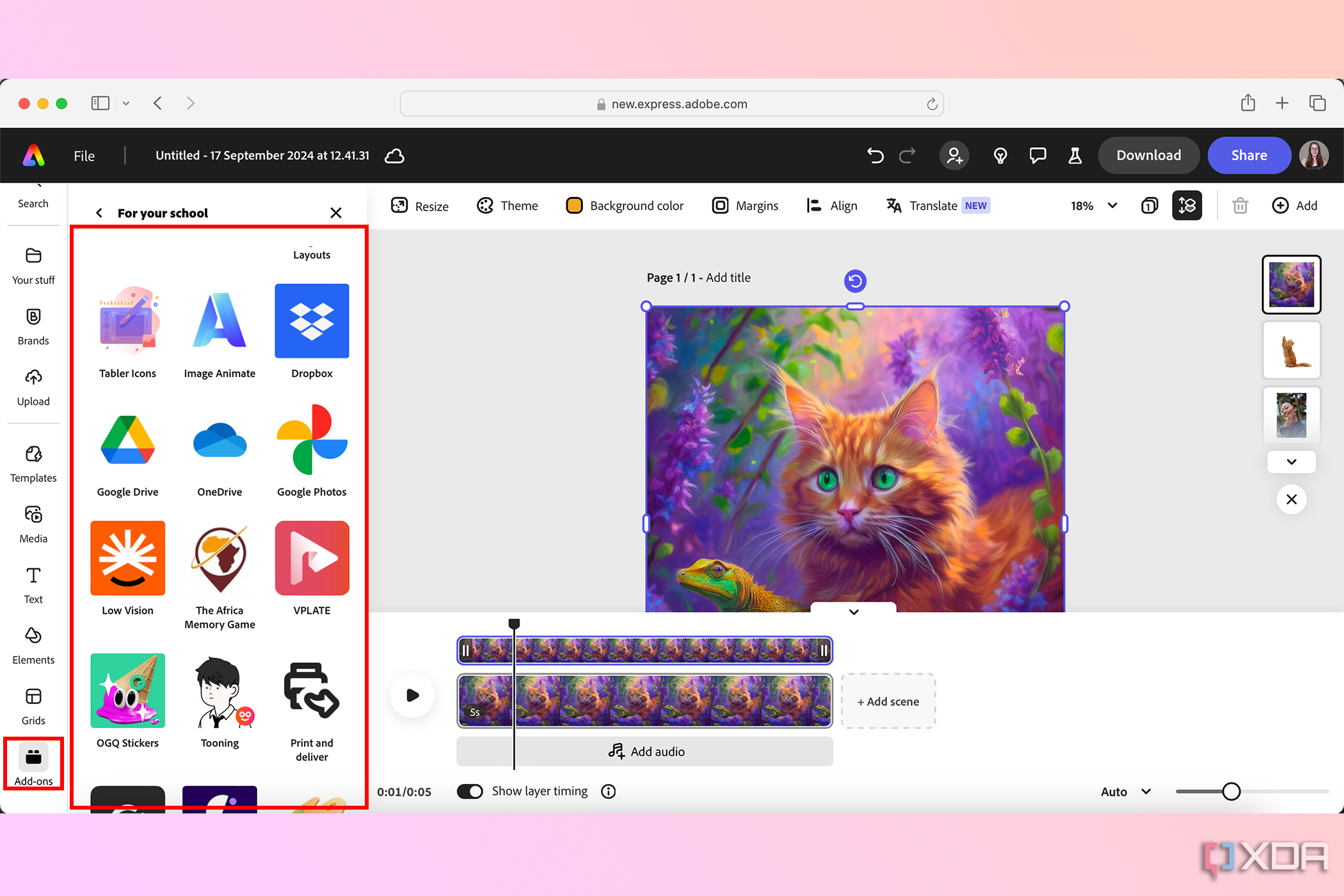This screenshot has height=896, width=1344.
Task: Select the cat painting layer thumbnail
Action: (1292, 284)
